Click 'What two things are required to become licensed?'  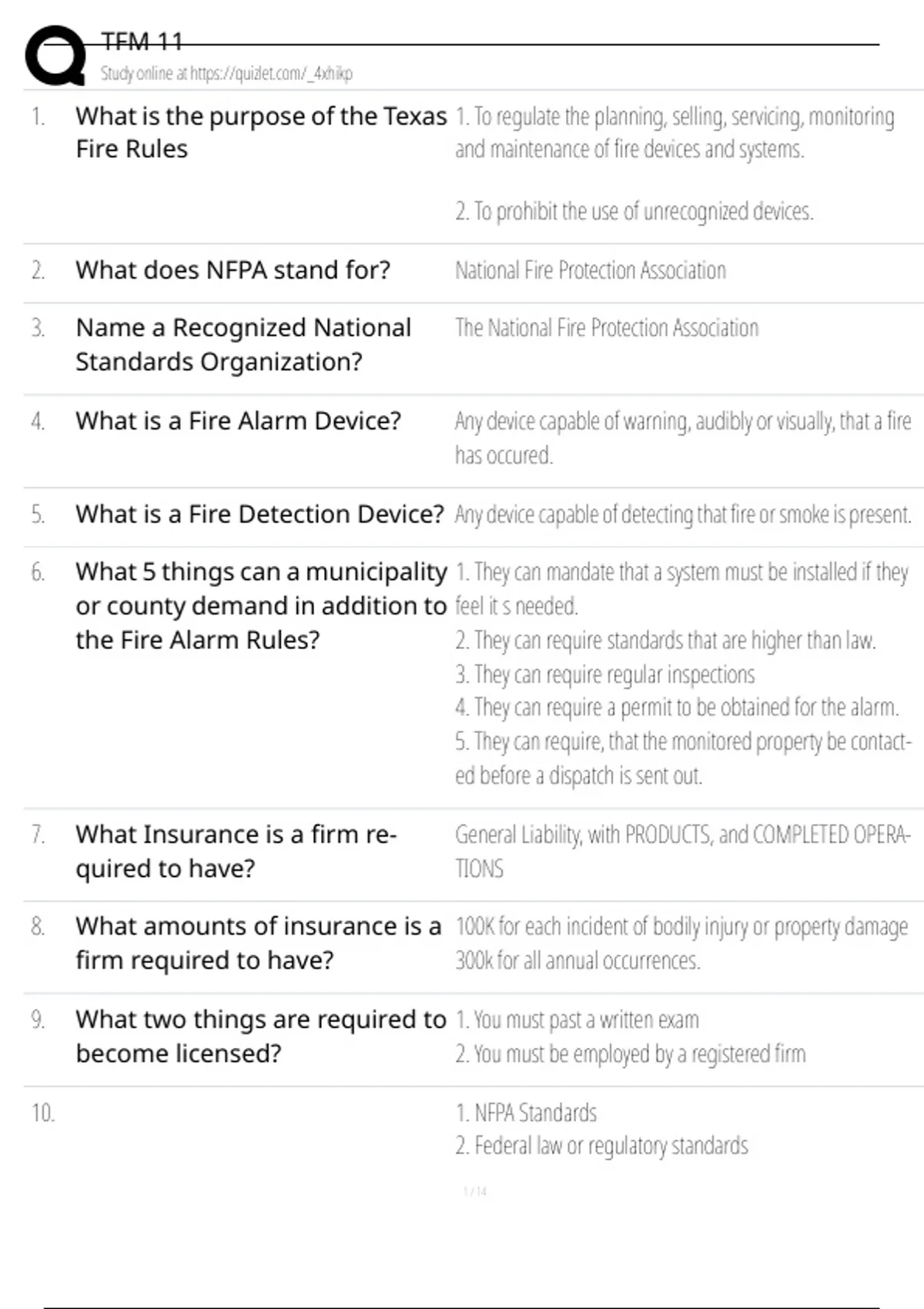(260, 1036)
